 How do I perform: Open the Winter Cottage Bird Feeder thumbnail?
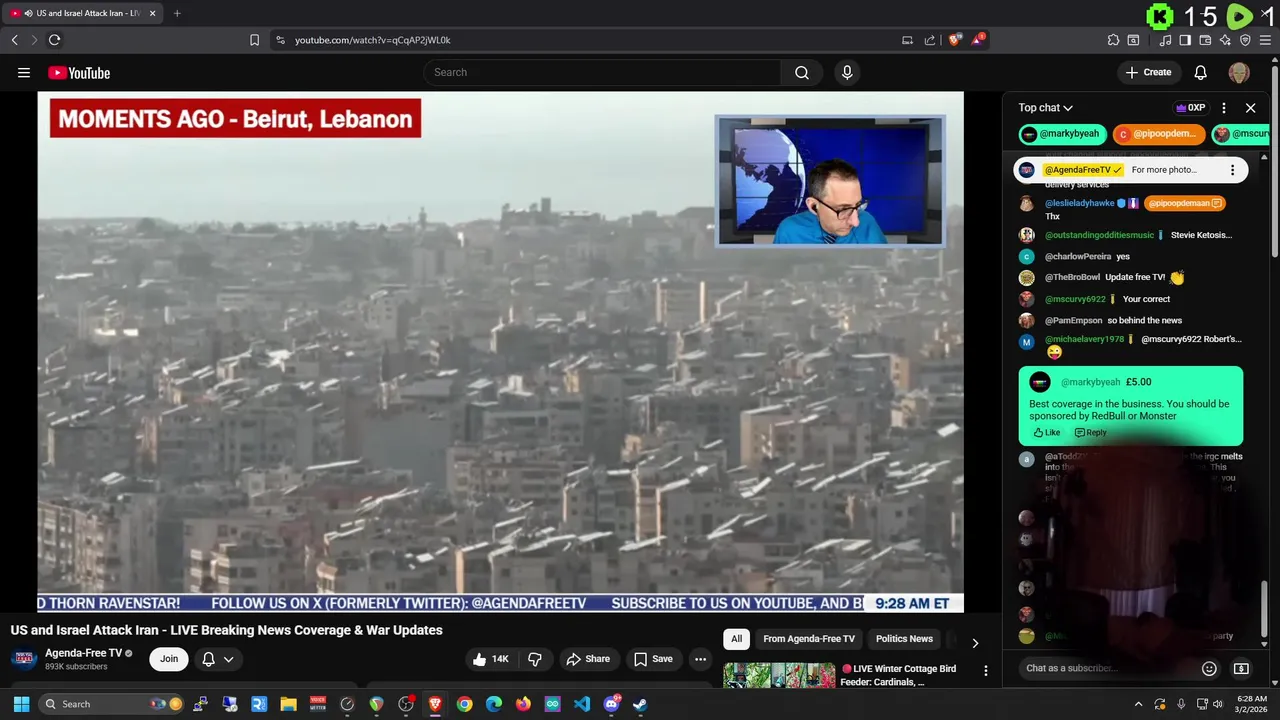(x=779, y=675)
